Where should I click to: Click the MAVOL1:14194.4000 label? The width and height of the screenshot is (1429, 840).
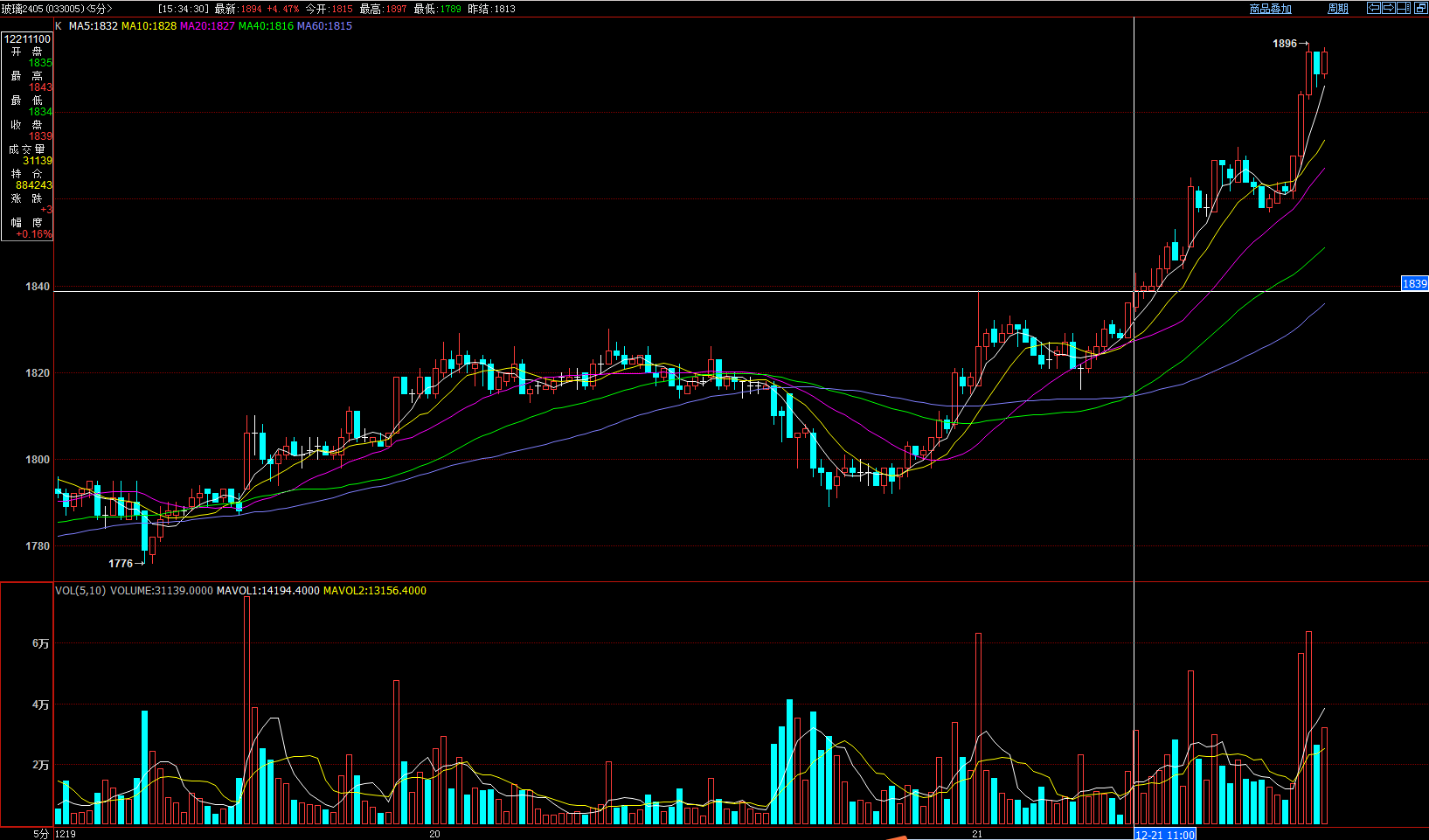(x=268, y=591)
